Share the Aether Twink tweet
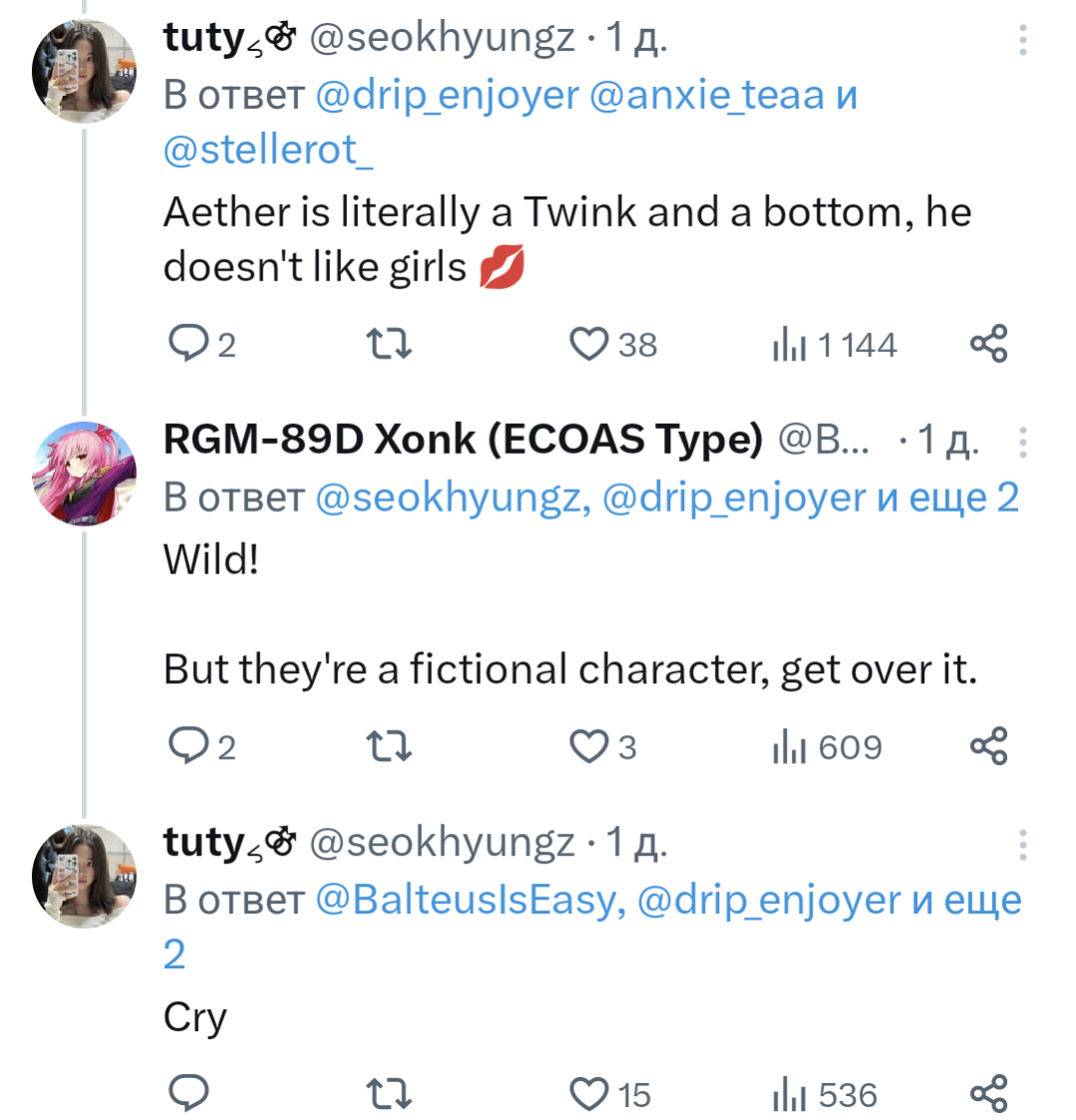This screenshot has width=1076, height=1120. [x=989, y=344]
